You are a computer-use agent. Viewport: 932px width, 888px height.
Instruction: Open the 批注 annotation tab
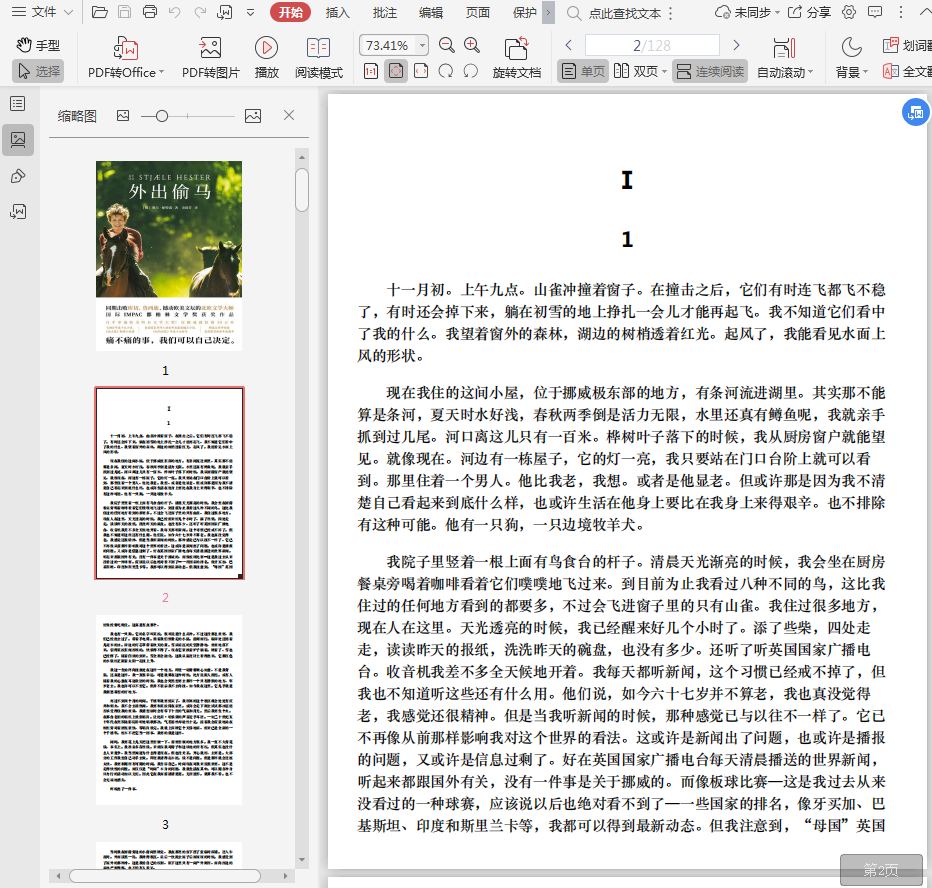coord(384,13)
